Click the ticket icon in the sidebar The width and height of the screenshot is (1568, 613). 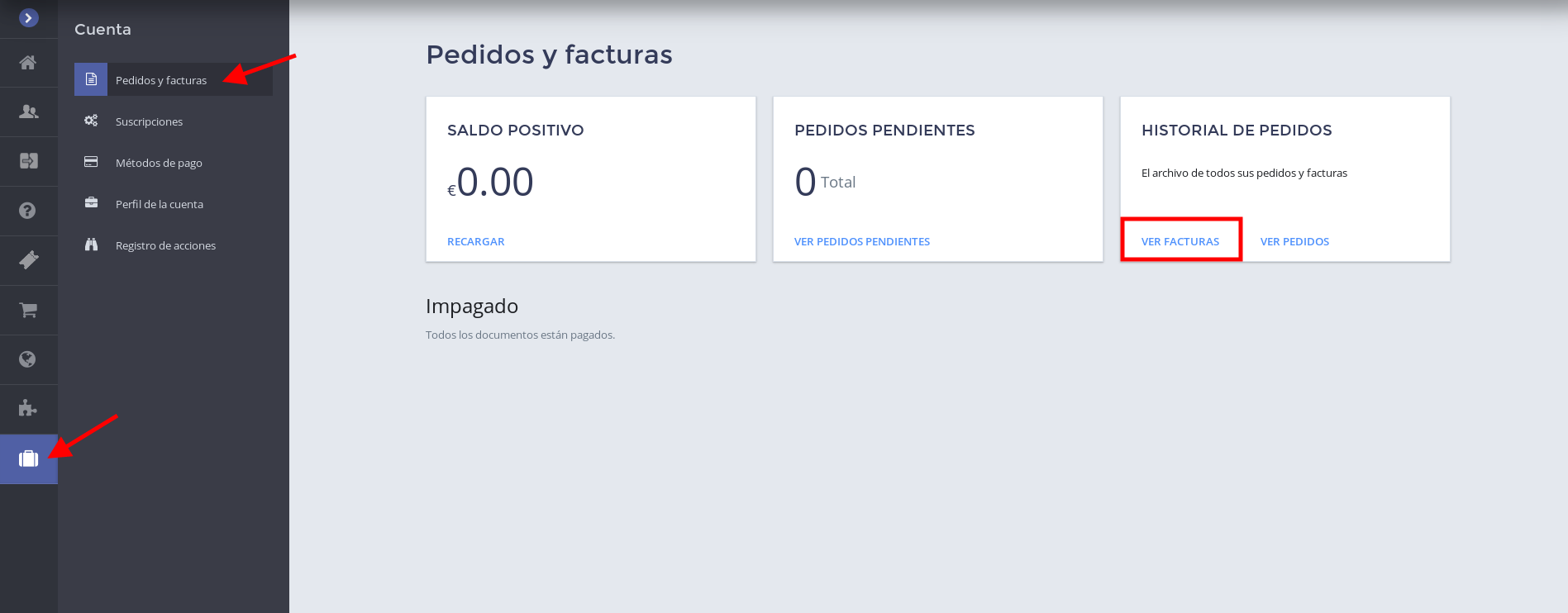tap(28, 260)
